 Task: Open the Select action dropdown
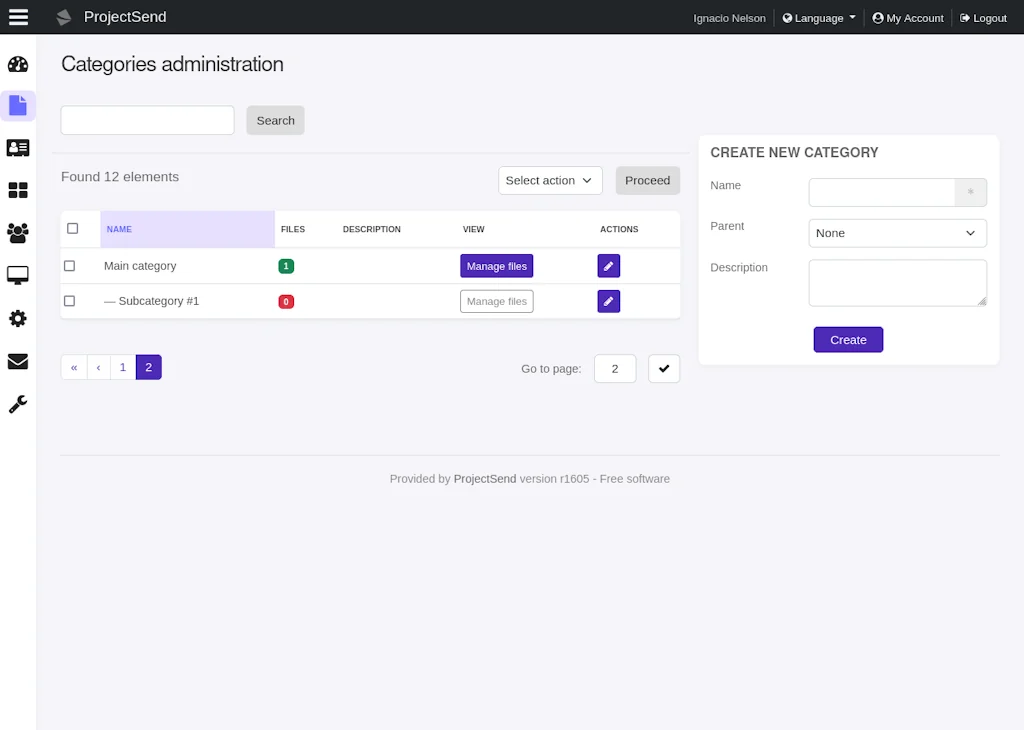pos(550,180)
